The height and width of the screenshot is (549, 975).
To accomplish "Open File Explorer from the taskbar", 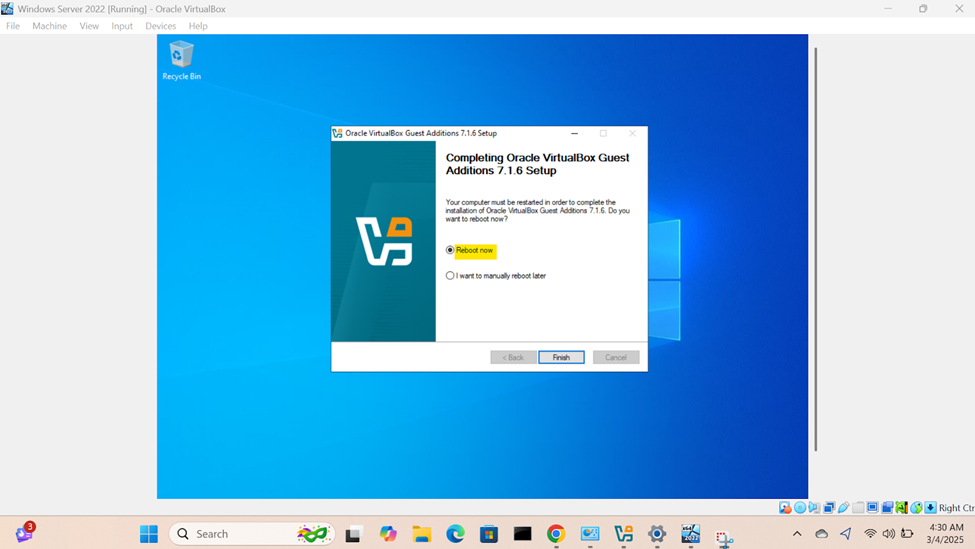I will [422, 533].
